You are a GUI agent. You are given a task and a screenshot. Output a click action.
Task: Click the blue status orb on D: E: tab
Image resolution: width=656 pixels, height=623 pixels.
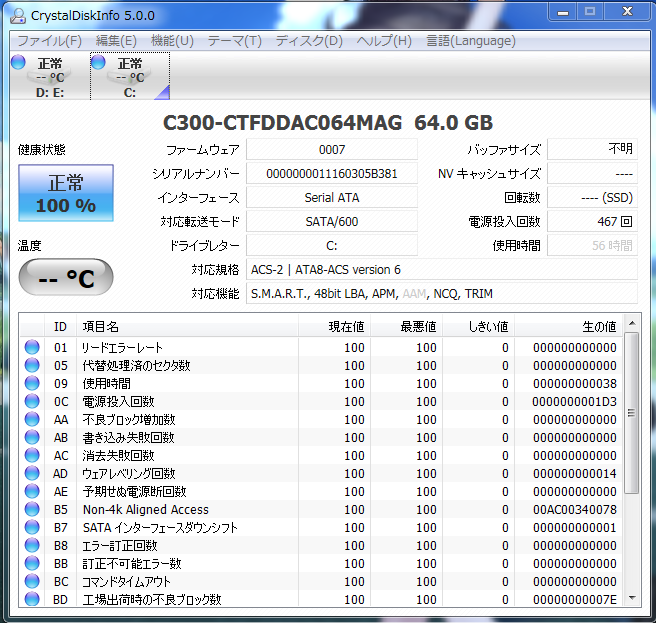point(18,62)
